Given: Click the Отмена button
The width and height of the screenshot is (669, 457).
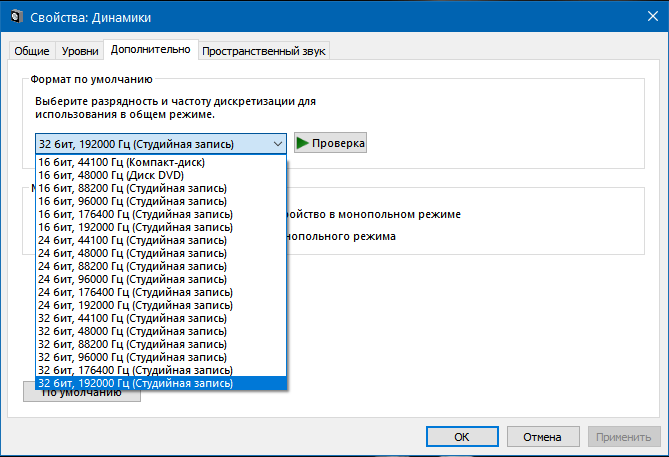Looking at the screenshot, I should [x=543, y=437].
